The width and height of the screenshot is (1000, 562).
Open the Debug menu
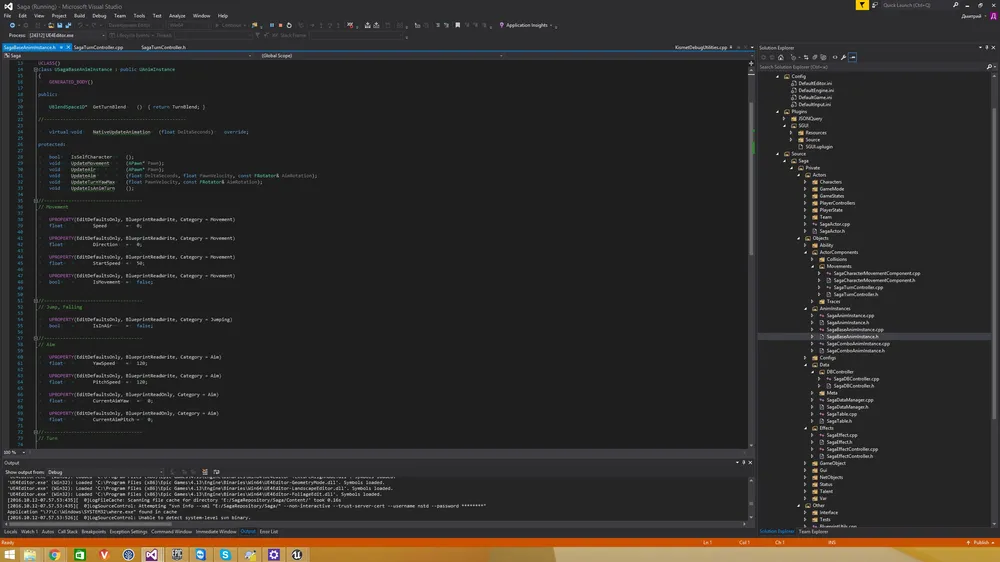tap(99, 16)
